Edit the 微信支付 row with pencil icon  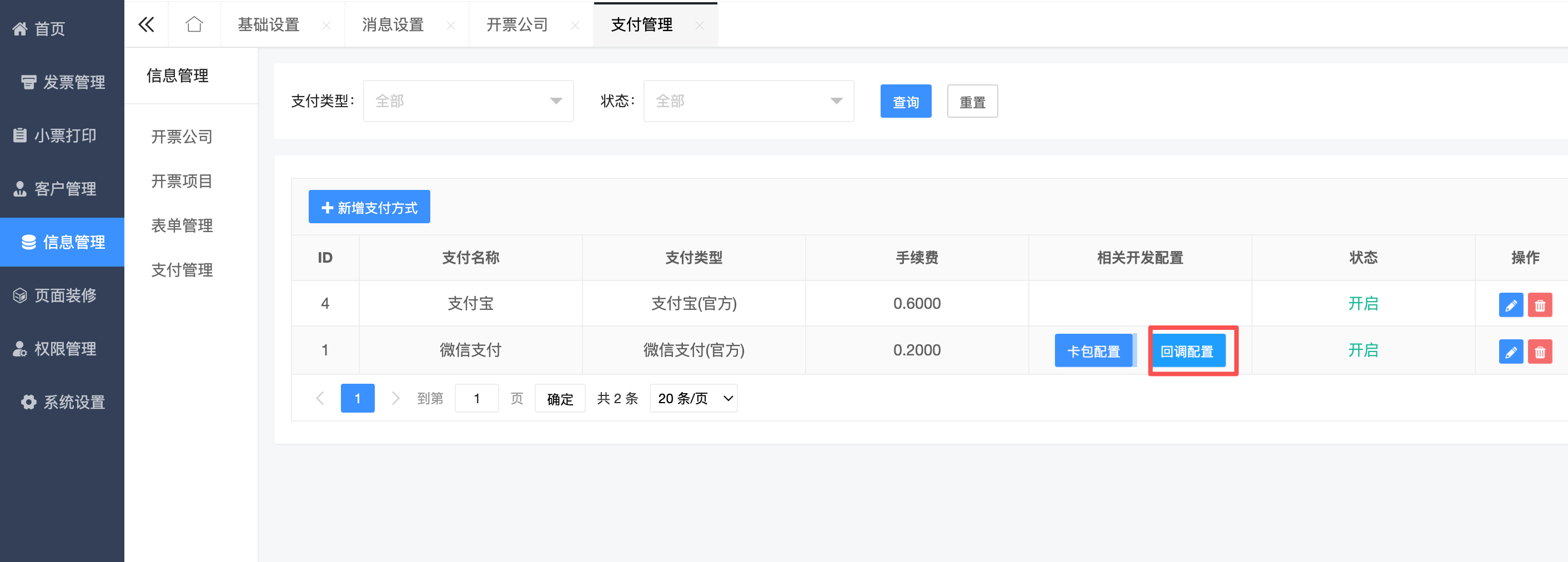click(1510, 352)
